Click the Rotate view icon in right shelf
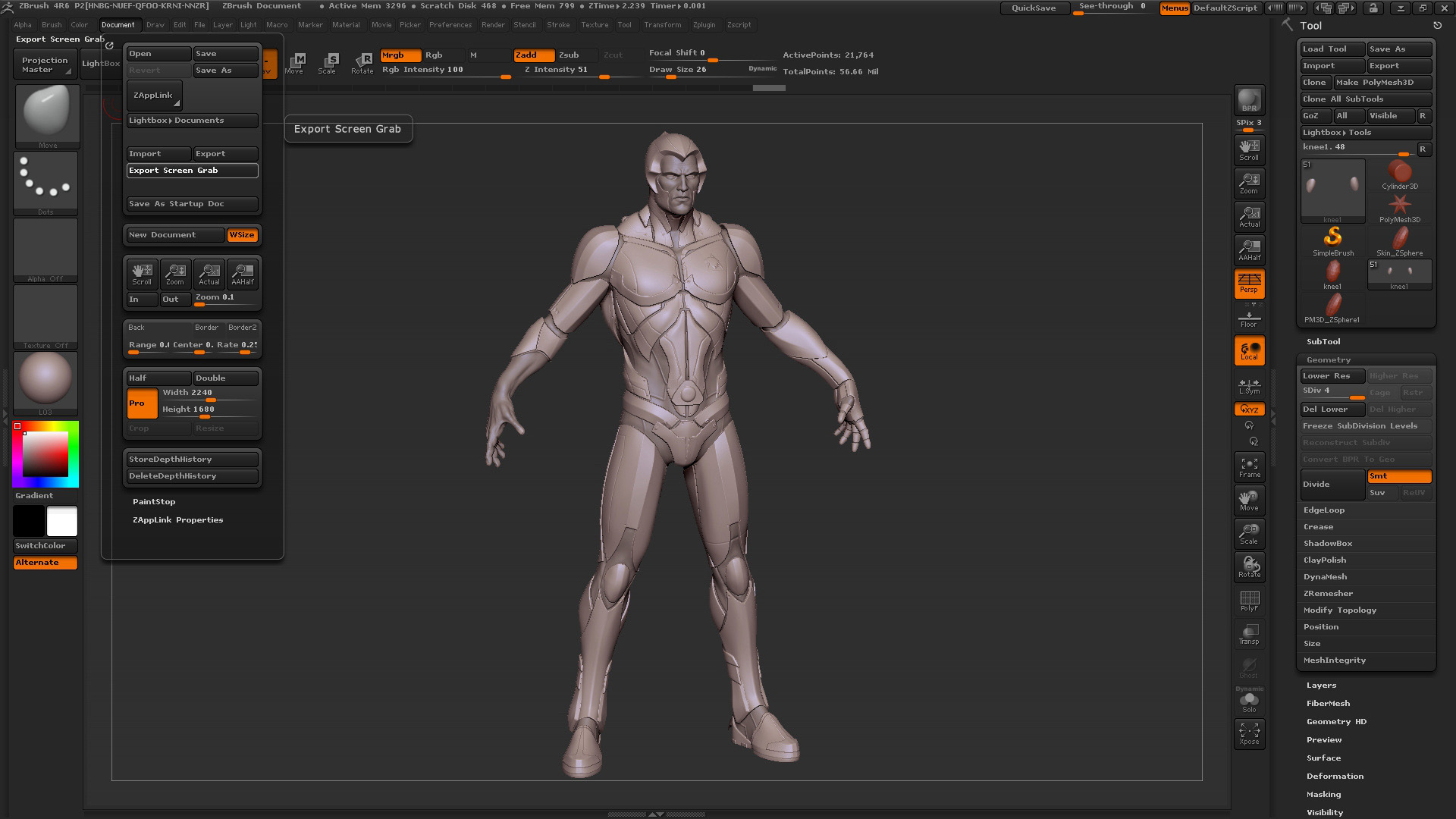This screenshot has width=1456, height=819. pyautogui.click(x=1249, y=567)
